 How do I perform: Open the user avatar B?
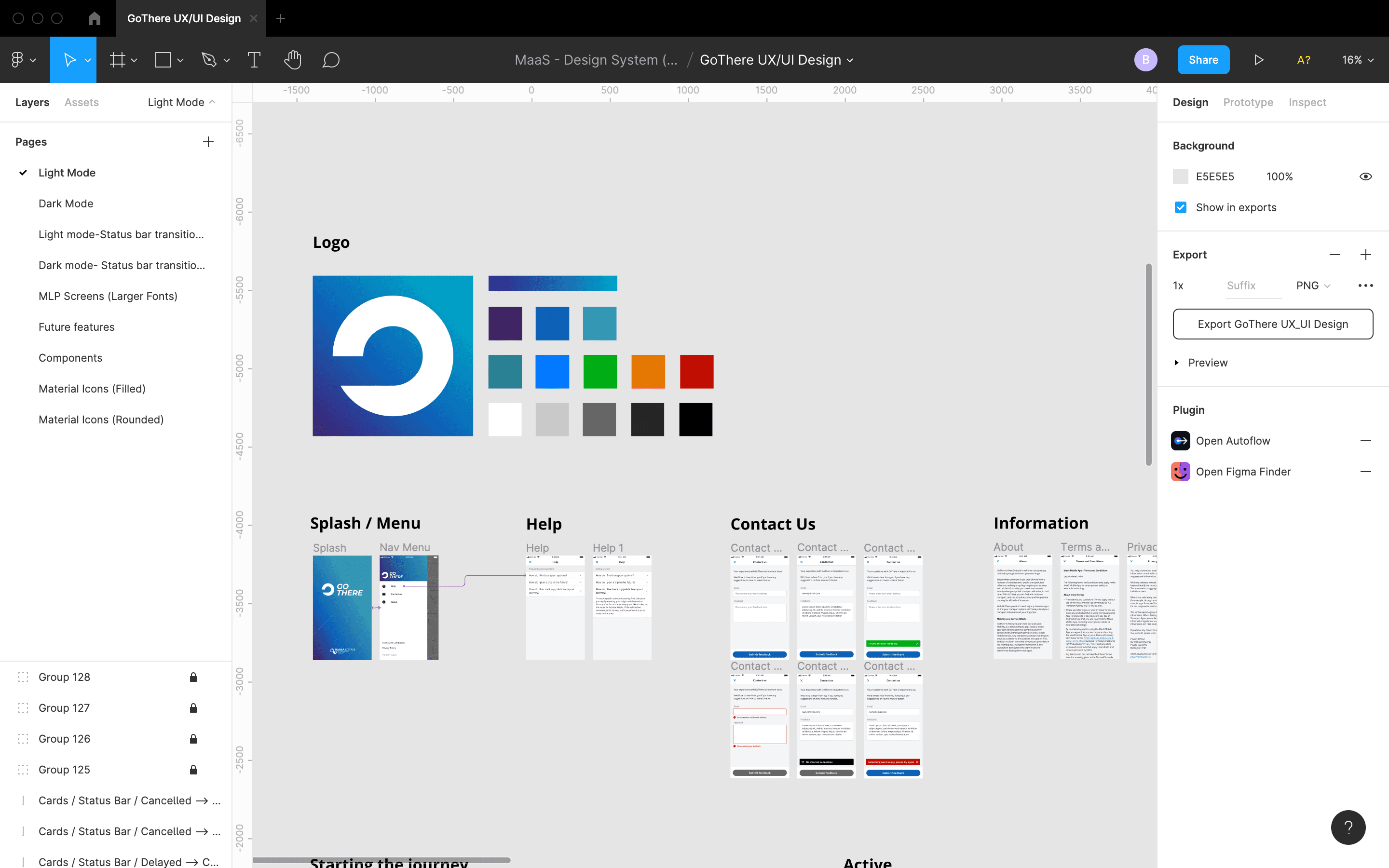(x=1145, y=60)
